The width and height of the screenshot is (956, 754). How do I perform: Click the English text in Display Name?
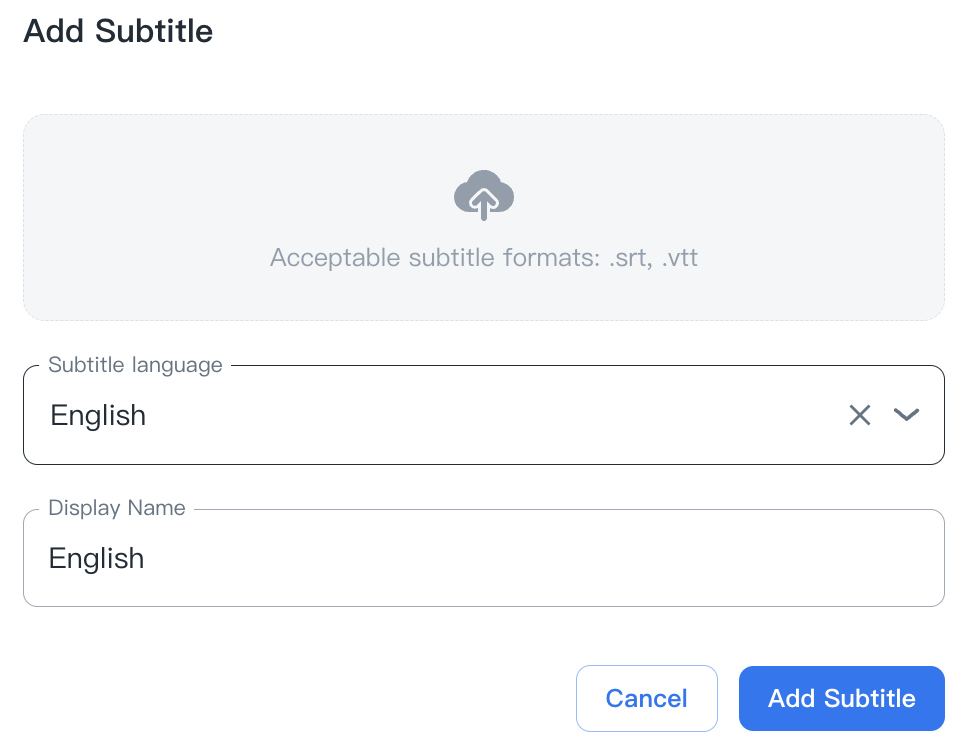[96, 558]
